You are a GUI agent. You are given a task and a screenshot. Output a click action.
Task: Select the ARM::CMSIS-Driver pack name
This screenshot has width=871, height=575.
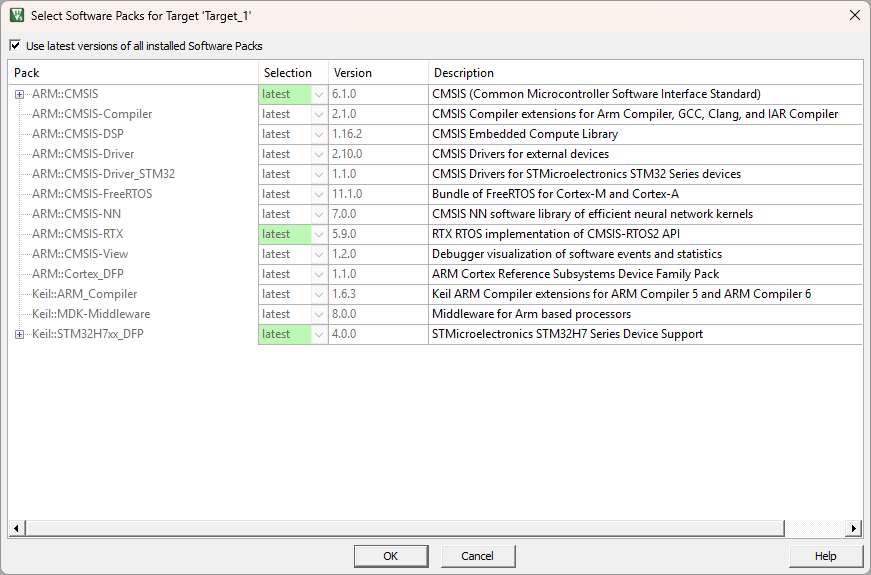83,154
